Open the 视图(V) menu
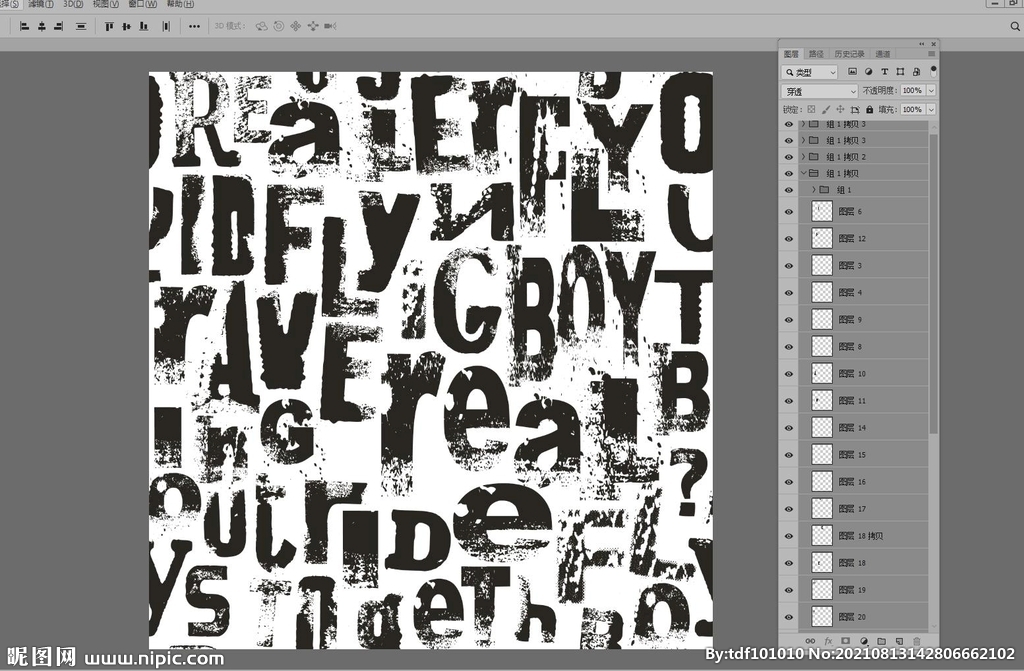This screenshot has height=671, width=1024. tap(106, 4)
